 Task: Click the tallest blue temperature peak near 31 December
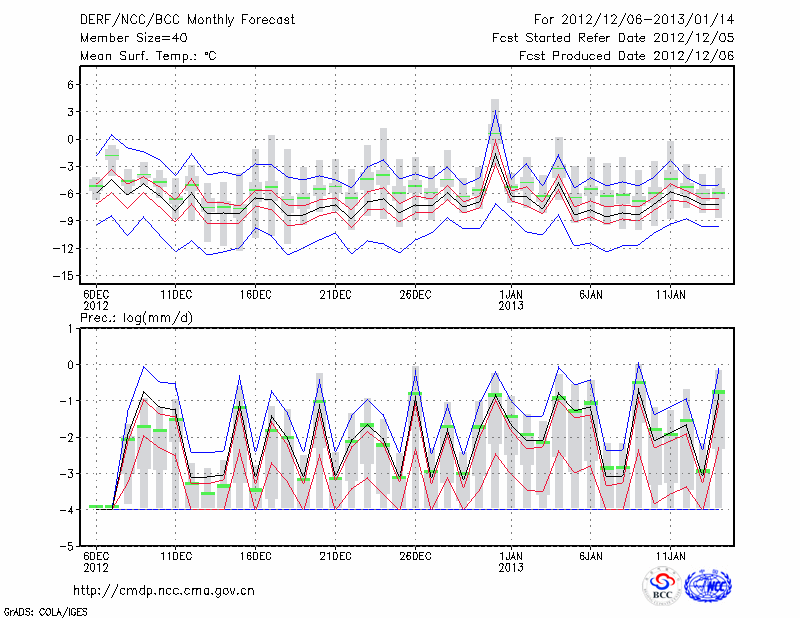pyautogui.click(x=495, y=111)
